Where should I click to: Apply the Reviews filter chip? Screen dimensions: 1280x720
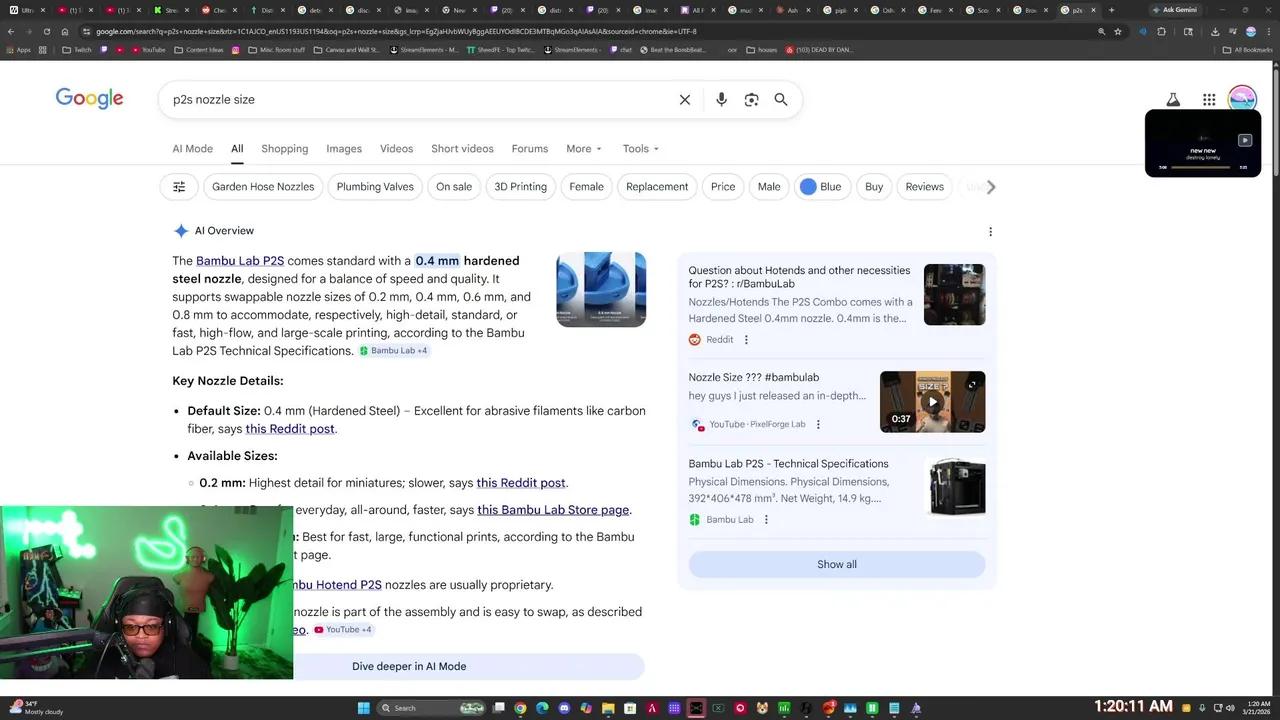point(924,187)
